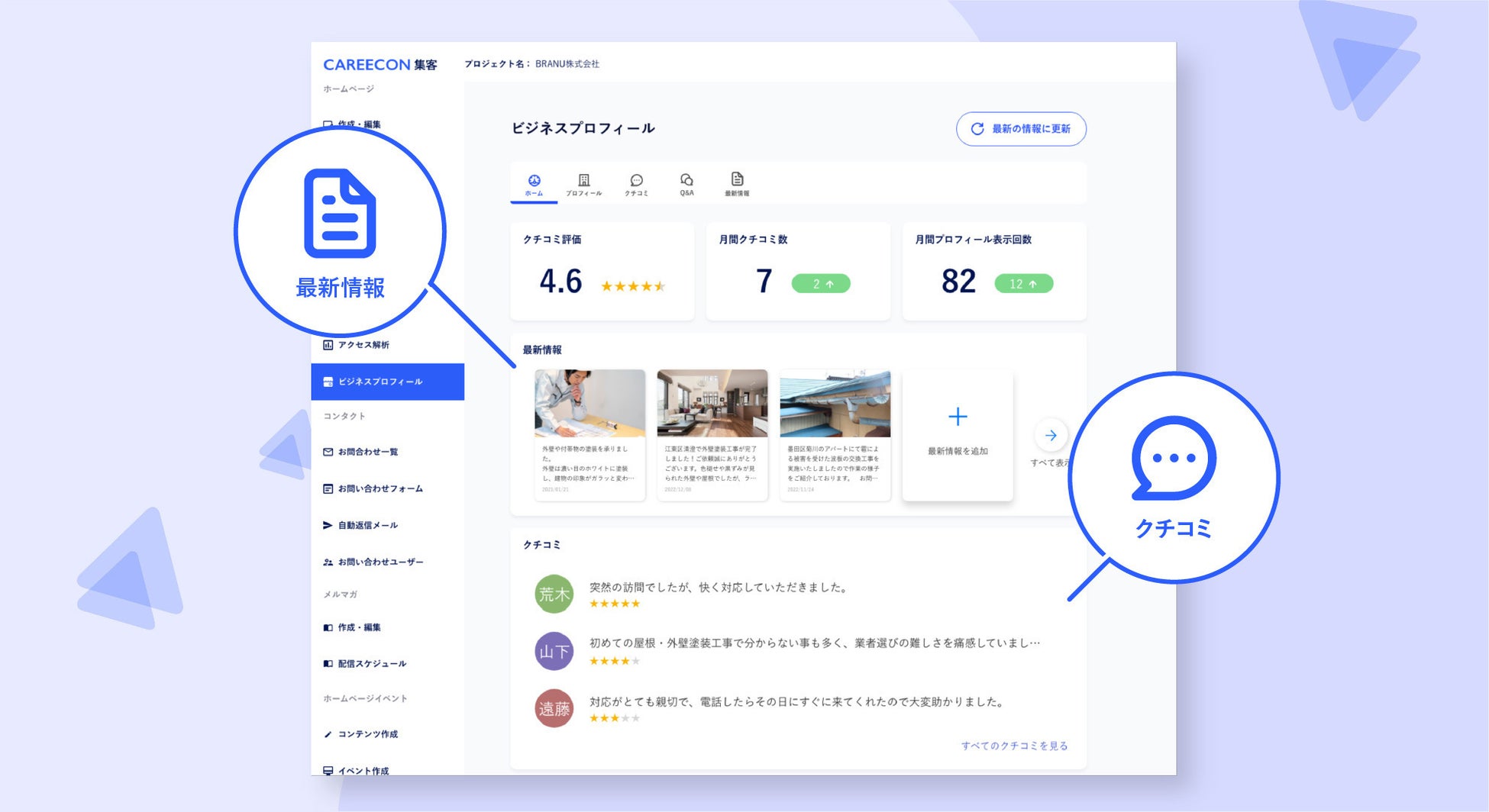Open the news card showing a worker reviewing plans
Screen dimensions: 1489x812
coord(589,435)
